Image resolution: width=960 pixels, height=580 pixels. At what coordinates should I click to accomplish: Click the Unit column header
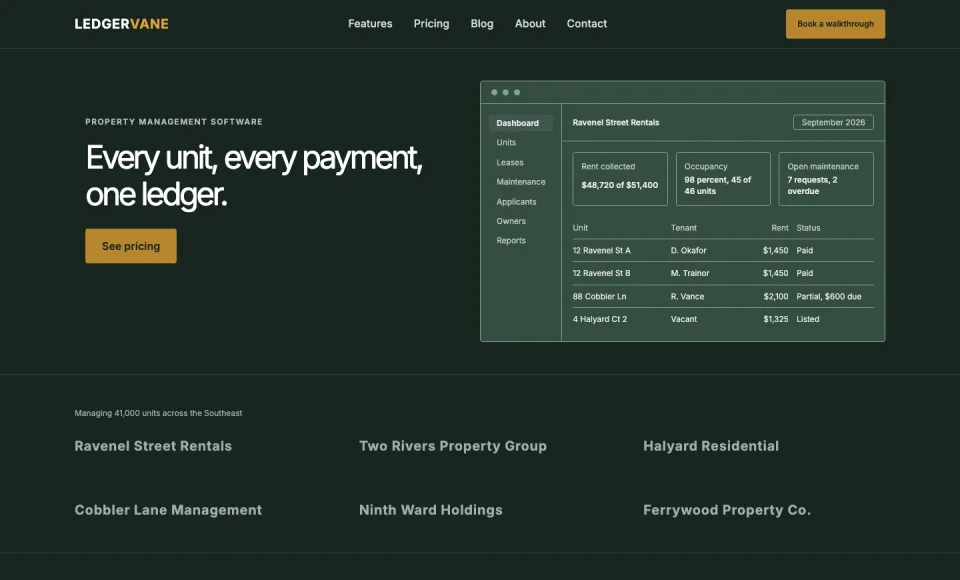[580, 228]
